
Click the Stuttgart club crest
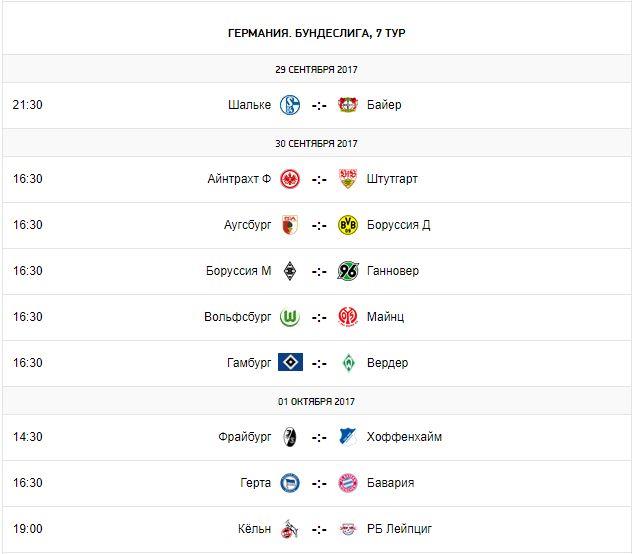pyautogui.click(x=348, y=179)
